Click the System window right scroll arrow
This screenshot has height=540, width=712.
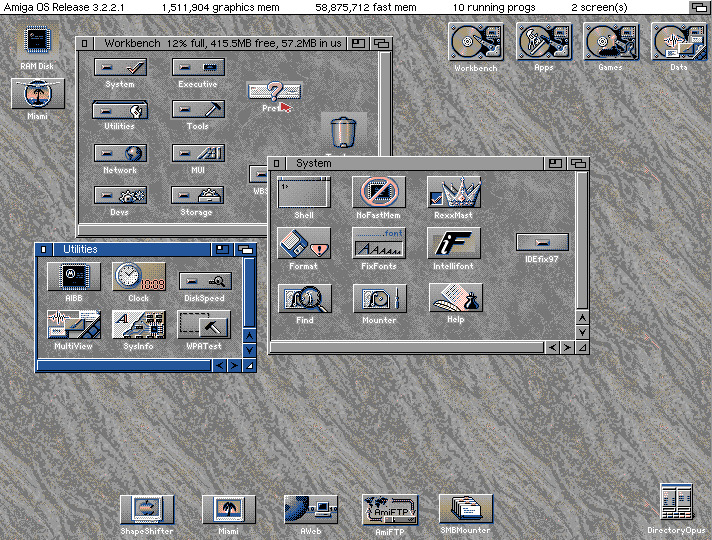pos(567,348)
